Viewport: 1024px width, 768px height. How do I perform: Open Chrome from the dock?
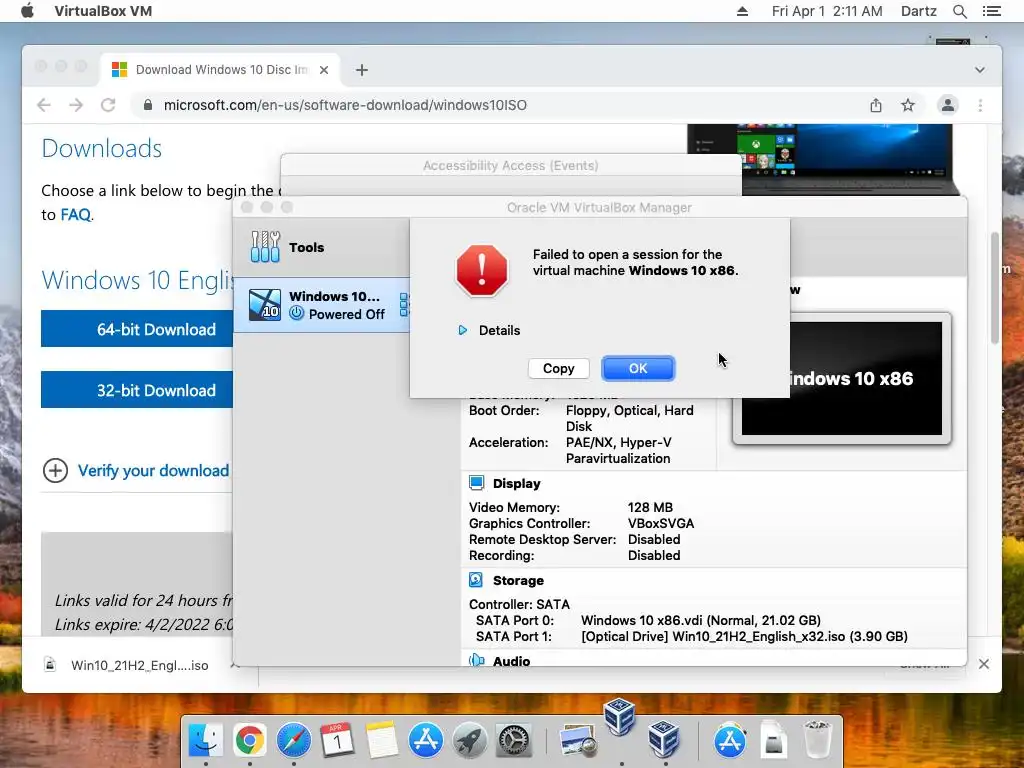pos(250,740)
